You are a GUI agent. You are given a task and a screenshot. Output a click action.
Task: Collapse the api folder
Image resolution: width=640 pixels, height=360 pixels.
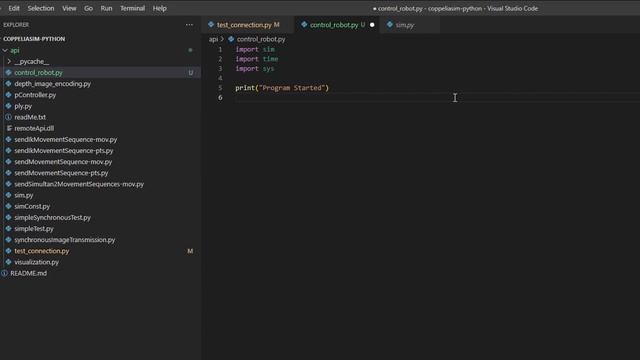click(15, 50)
